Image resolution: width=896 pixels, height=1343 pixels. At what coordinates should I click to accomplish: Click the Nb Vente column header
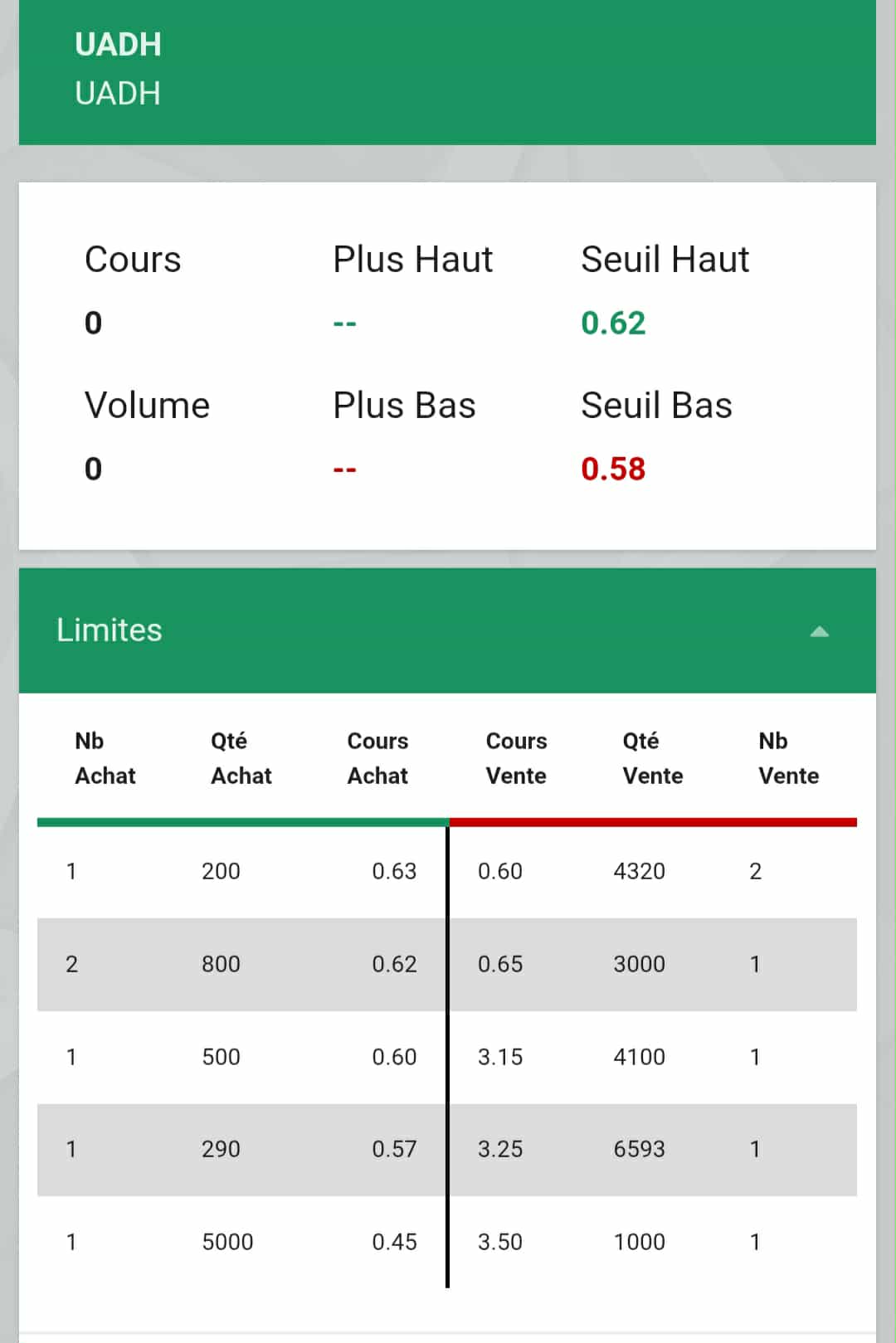coord(788,758)
